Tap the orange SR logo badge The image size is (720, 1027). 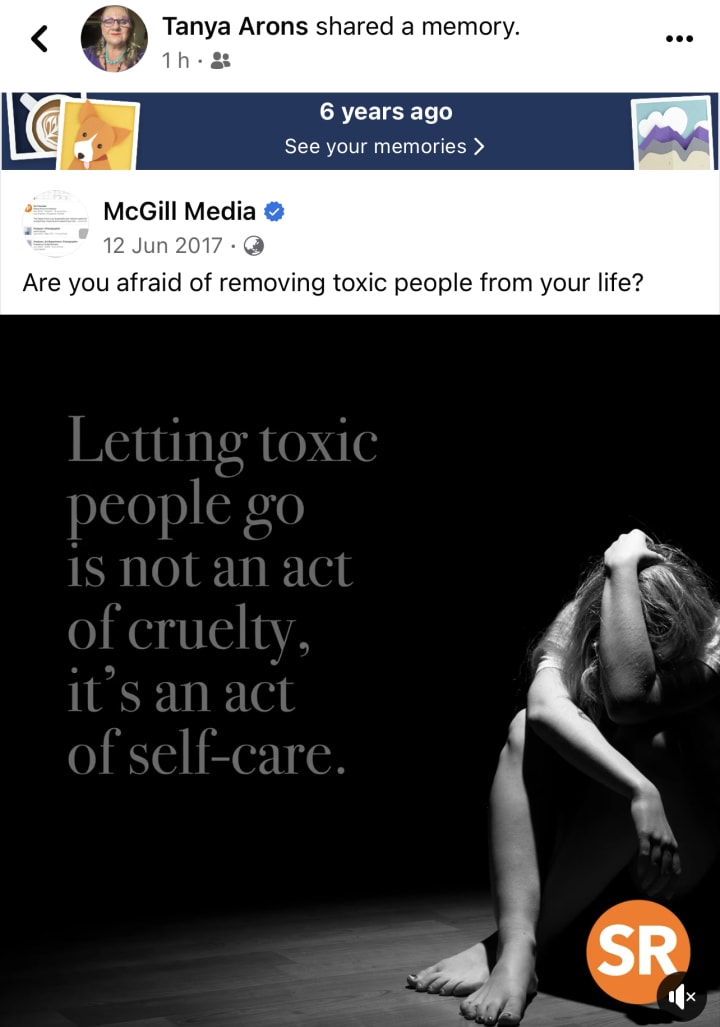tap(637, 952)
